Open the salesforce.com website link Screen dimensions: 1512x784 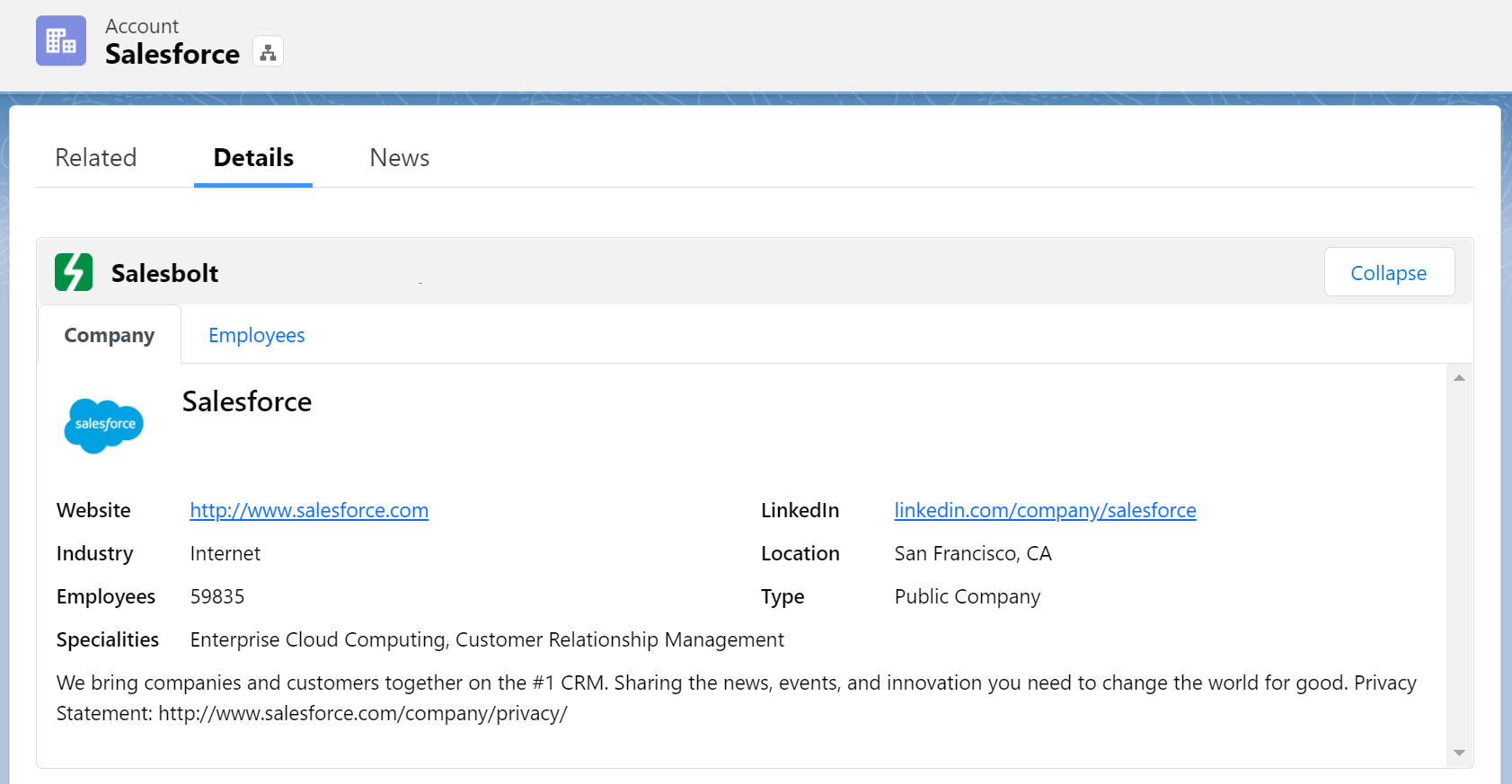309,510
